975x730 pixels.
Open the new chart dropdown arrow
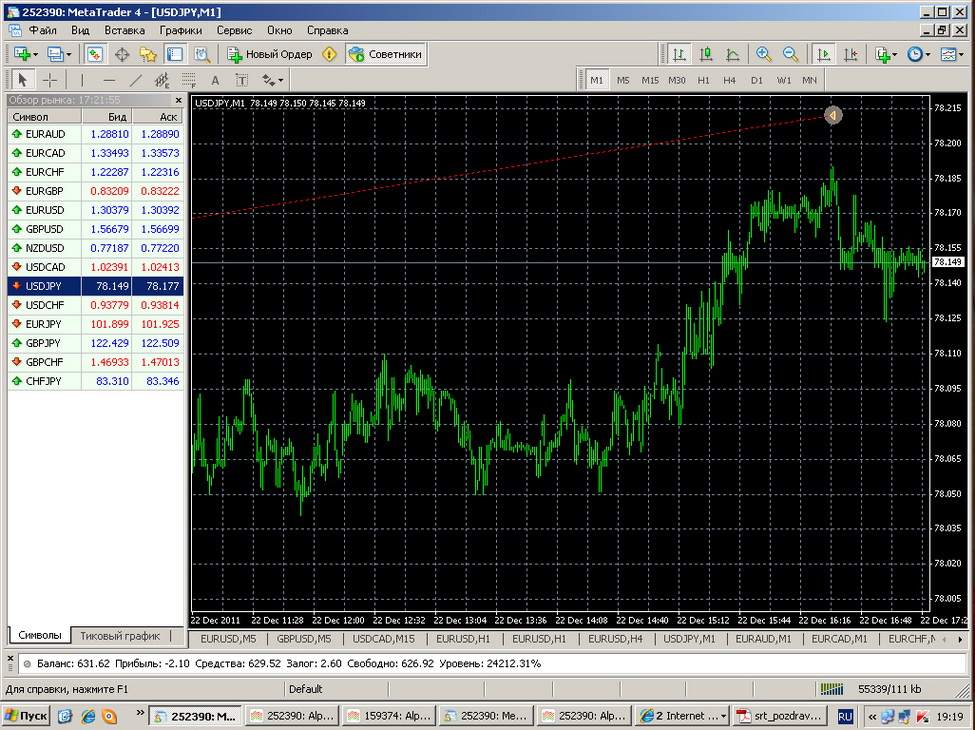coord(35,55)
